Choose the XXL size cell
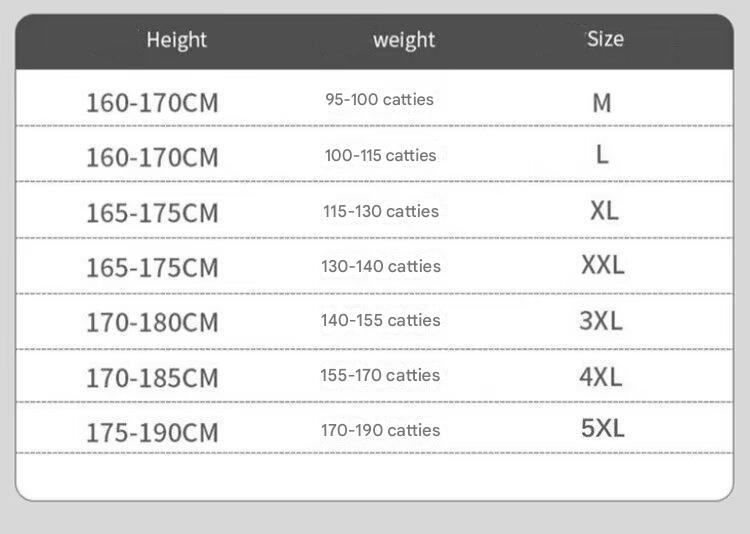This screenshot has height=534, width=750. tap(602, 266)
